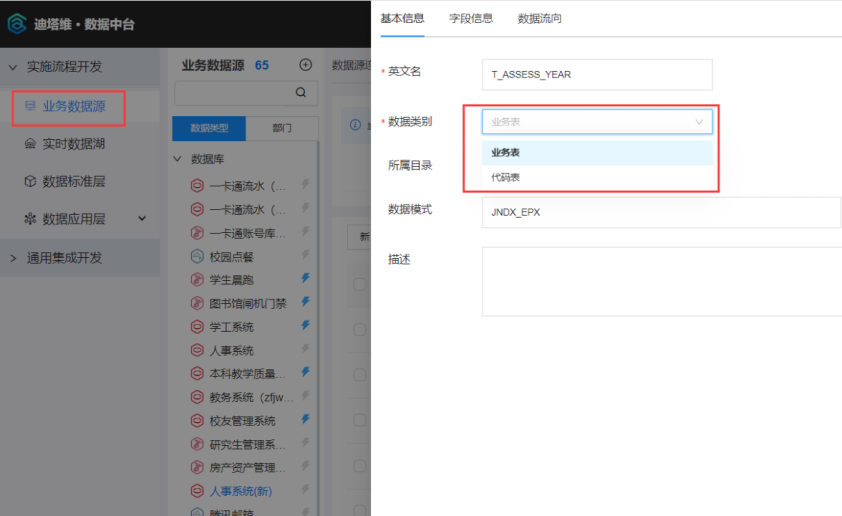Click the add data source plus icon

point(306,65)
